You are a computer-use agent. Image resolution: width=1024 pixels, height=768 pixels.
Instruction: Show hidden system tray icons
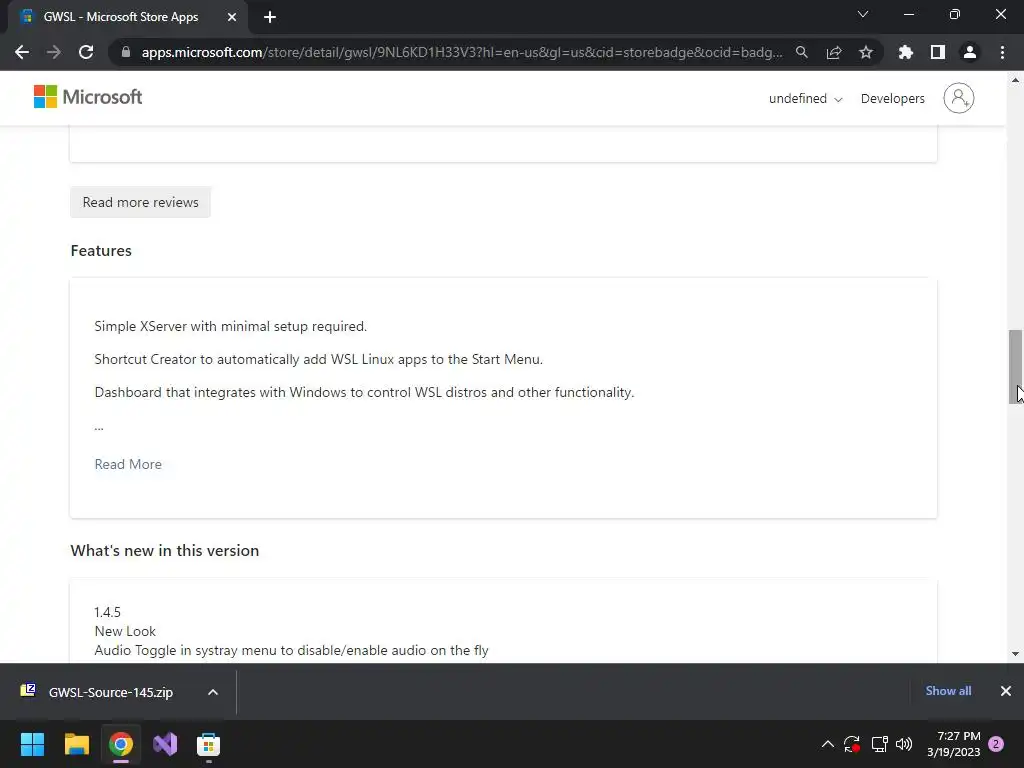(x=827, y=744)
